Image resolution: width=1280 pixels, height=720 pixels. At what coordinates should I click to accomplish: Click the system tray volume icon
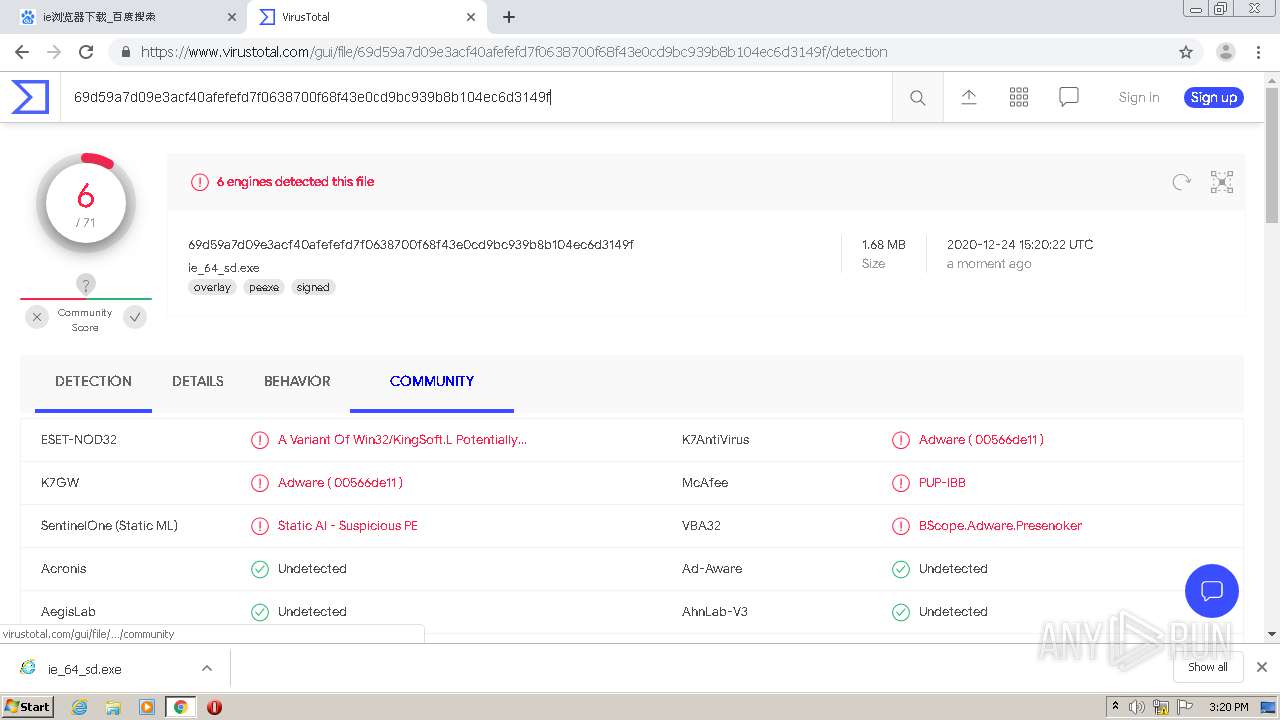pyautogui.click(x=1137, y=707)
